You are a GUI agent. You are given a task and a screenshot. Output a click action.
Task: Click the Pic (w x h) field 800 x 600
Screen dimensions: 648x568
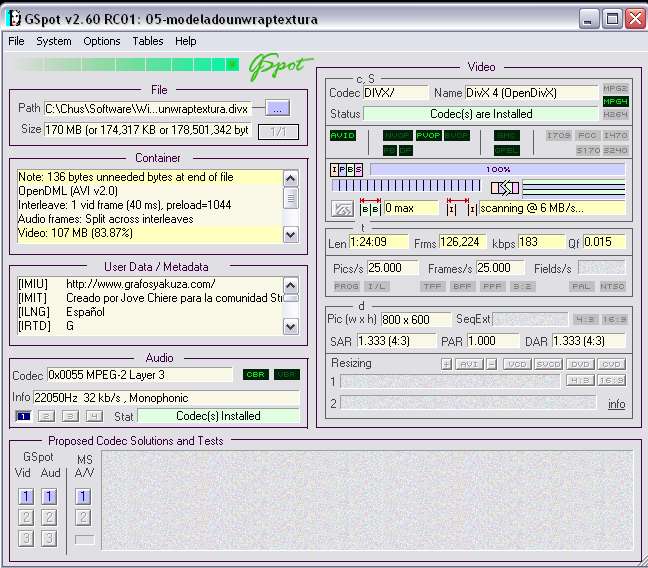416,320
